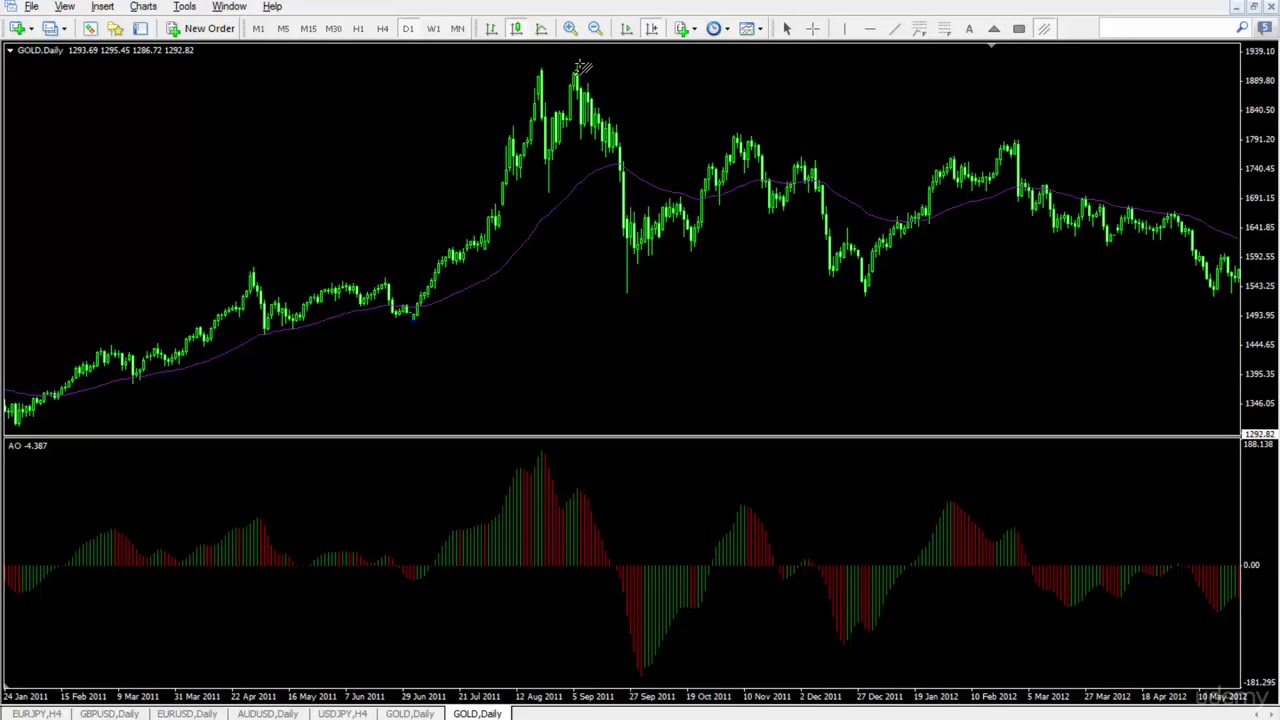Click the New Order button
This screenshot has width=1280, height=720.
[x=200, y=29]
